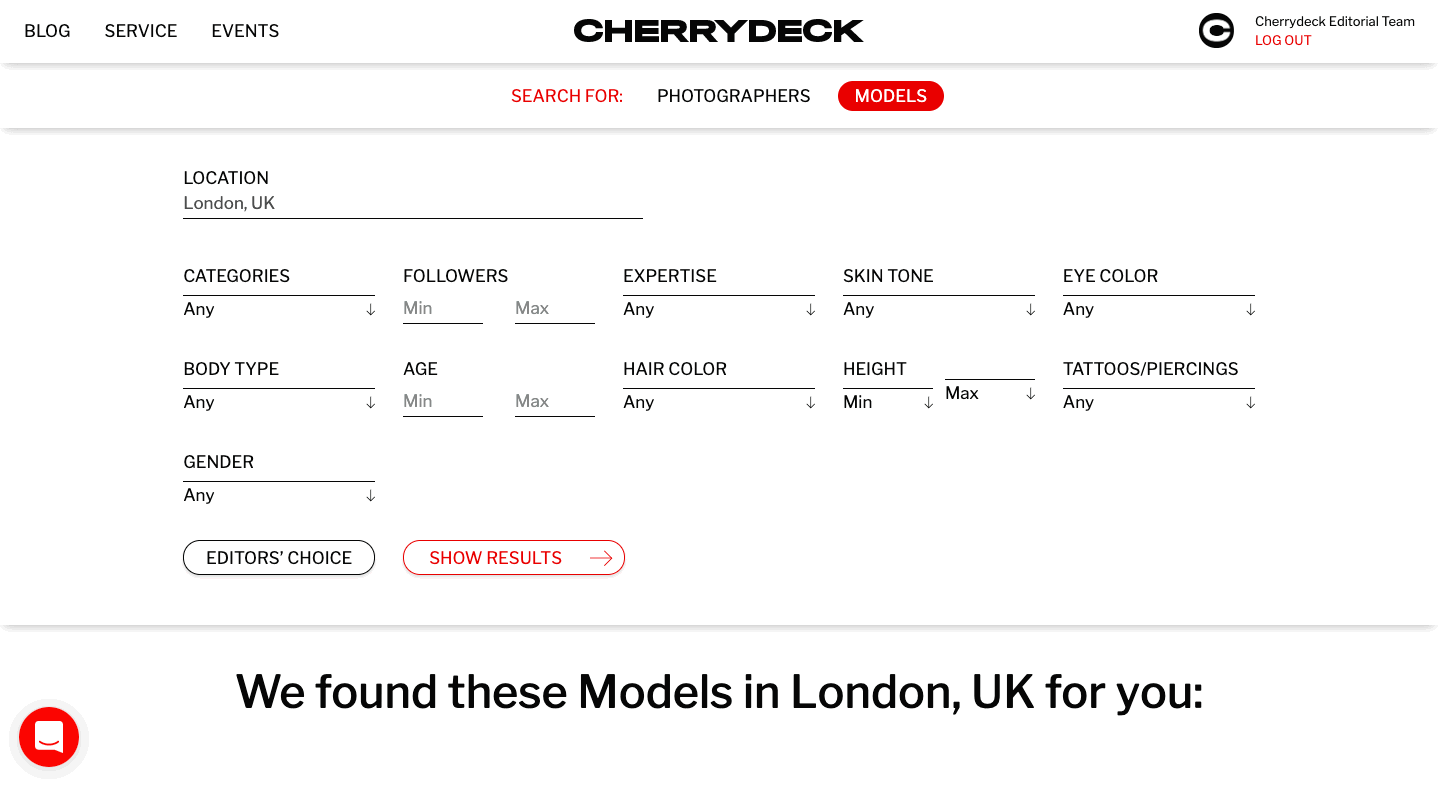The height and width of the screenshot is (787, 1439).
Task: Open the Categories dropdown
Action: (279, 309)
